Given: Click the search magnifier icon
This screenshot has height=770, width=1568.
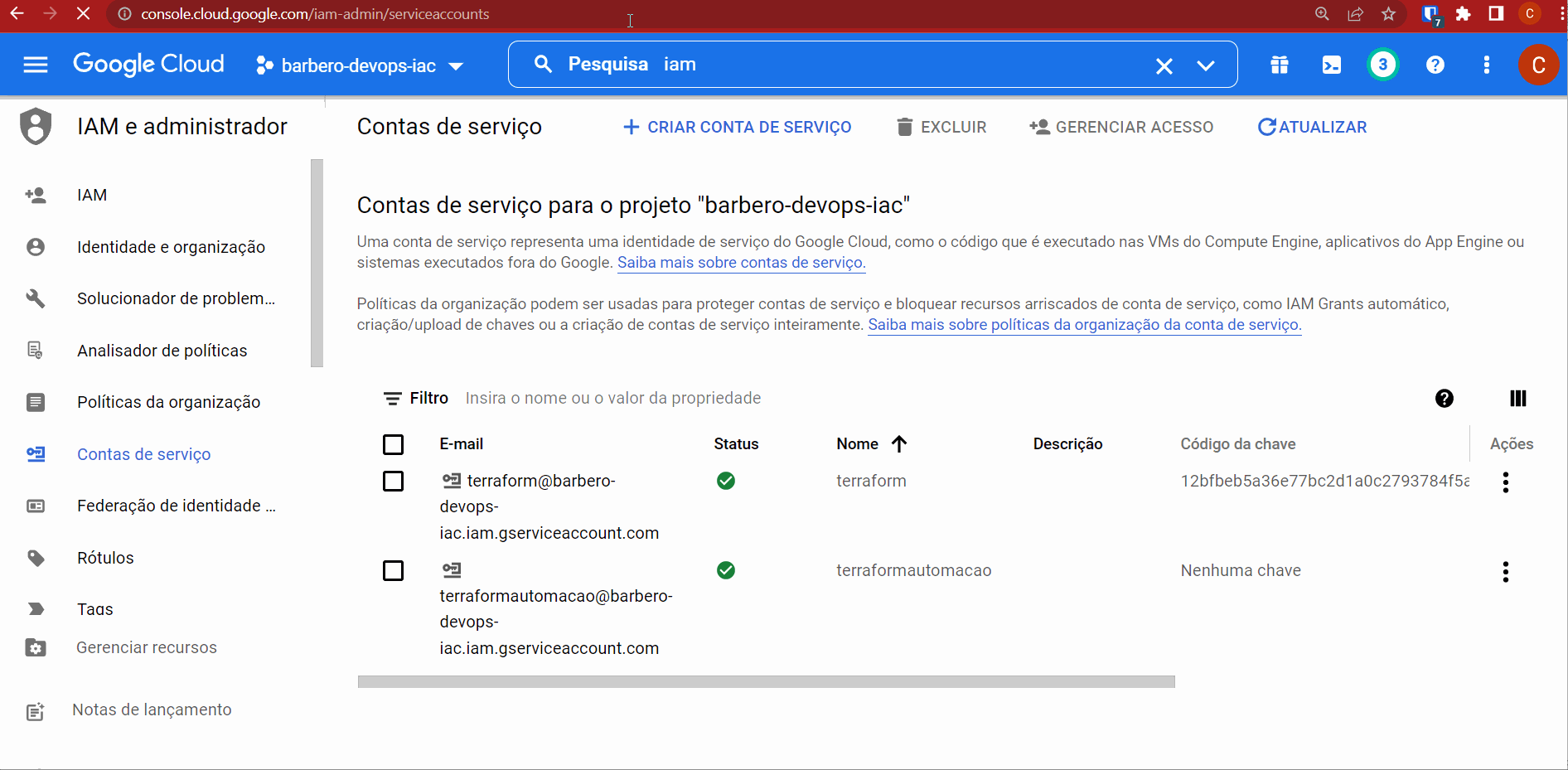Looking at the screenshot, I should click(543, 64).
